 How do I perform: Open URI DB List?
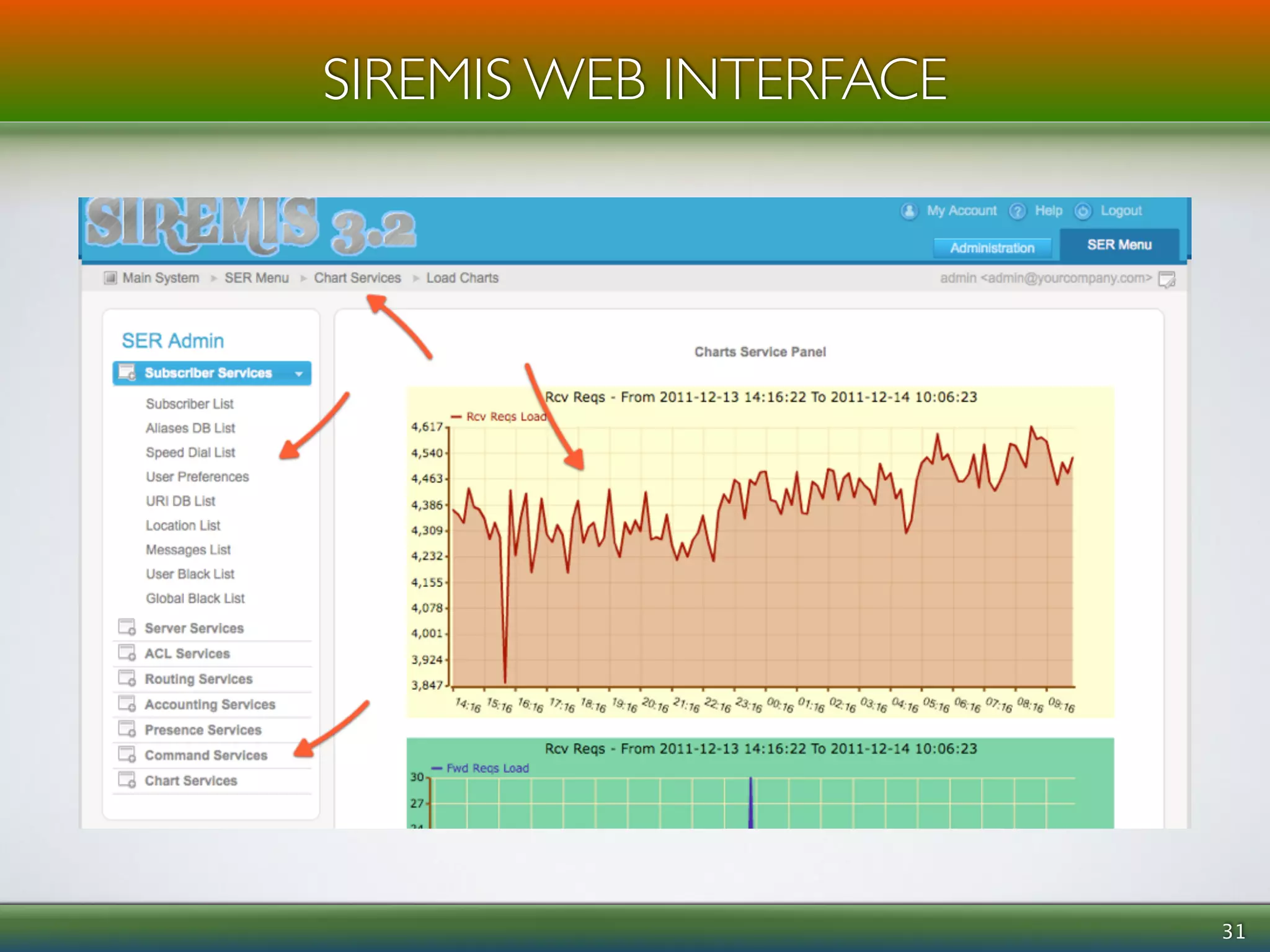[180, 501]
